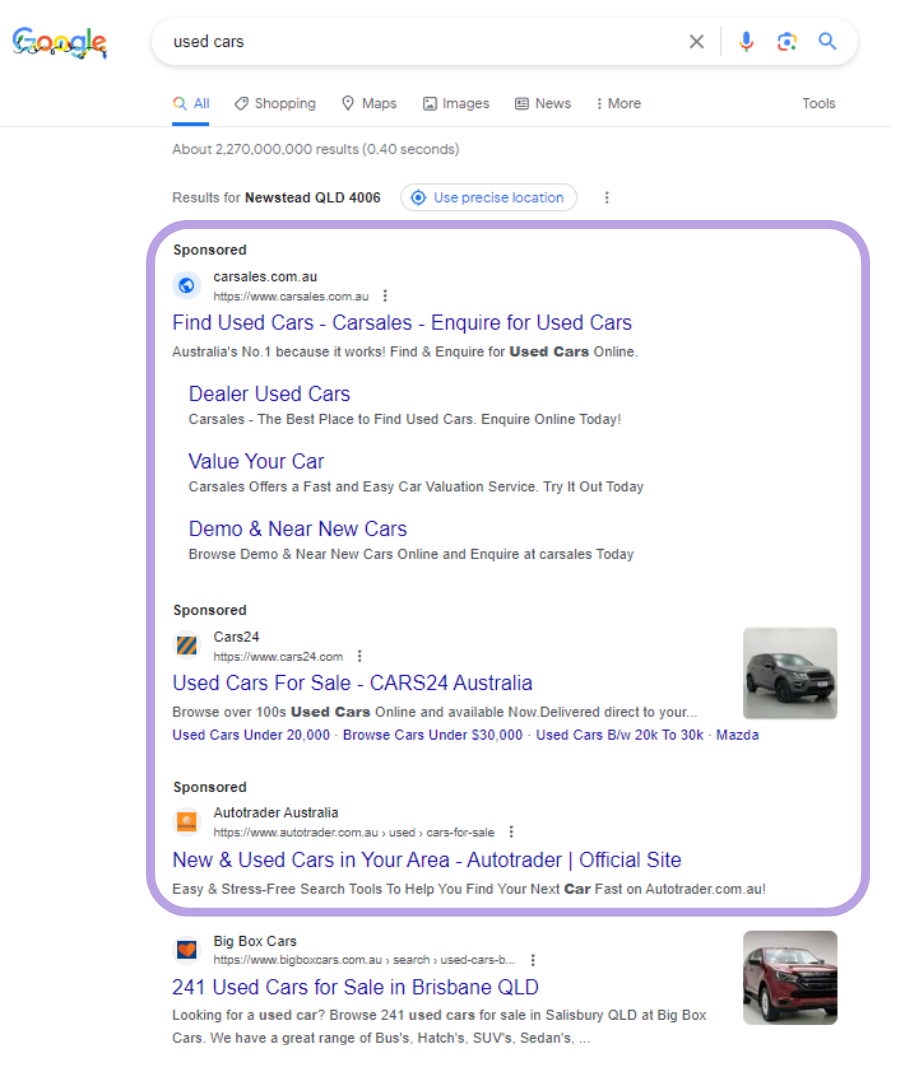Image resolution: width=900 pixels, height=1069 pixels.
Task: Open three-dot menu beside carsales result
Action: tap(386, 295)
